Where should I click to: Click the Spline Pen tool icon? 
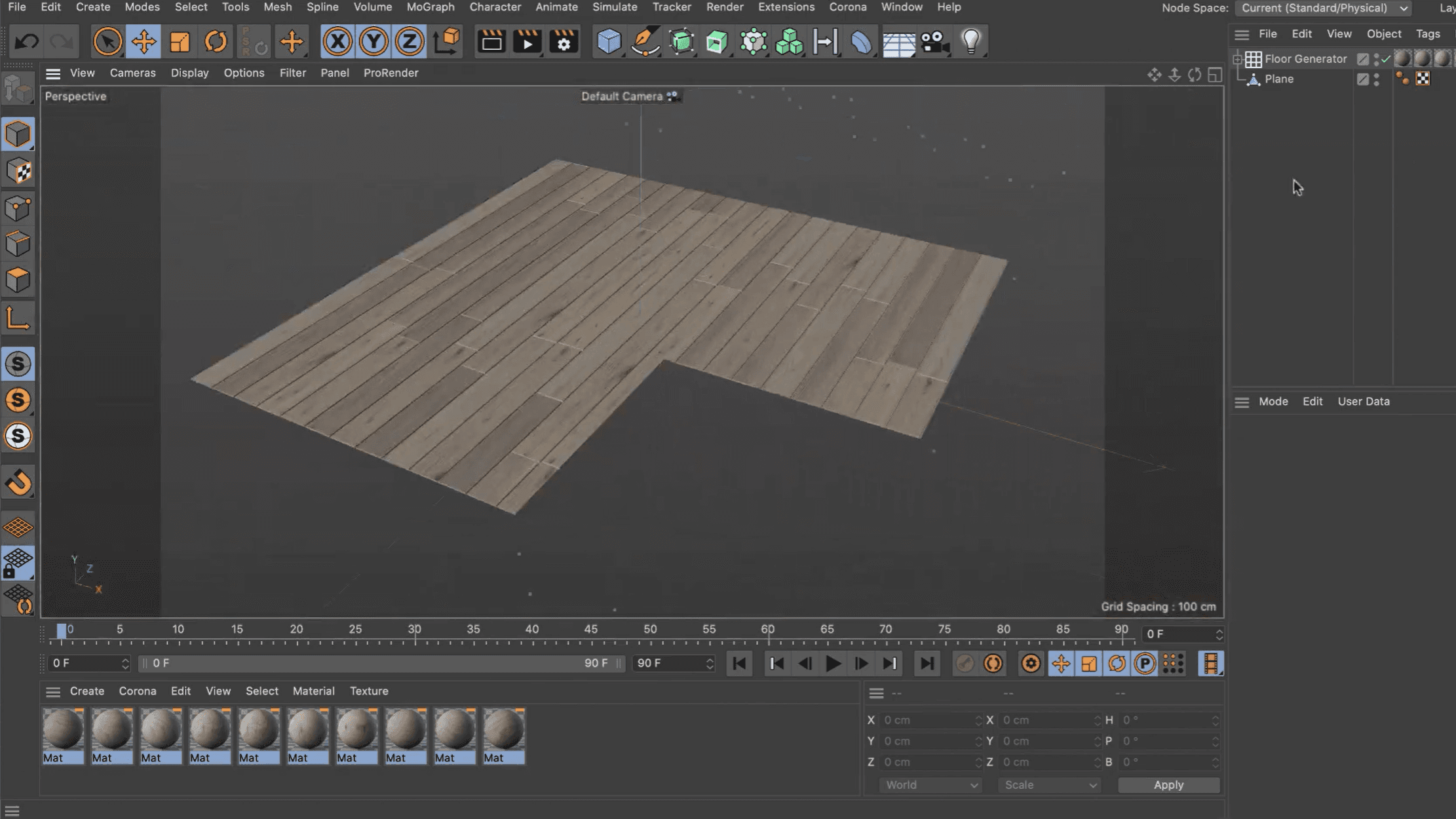[x=645, y=42]
